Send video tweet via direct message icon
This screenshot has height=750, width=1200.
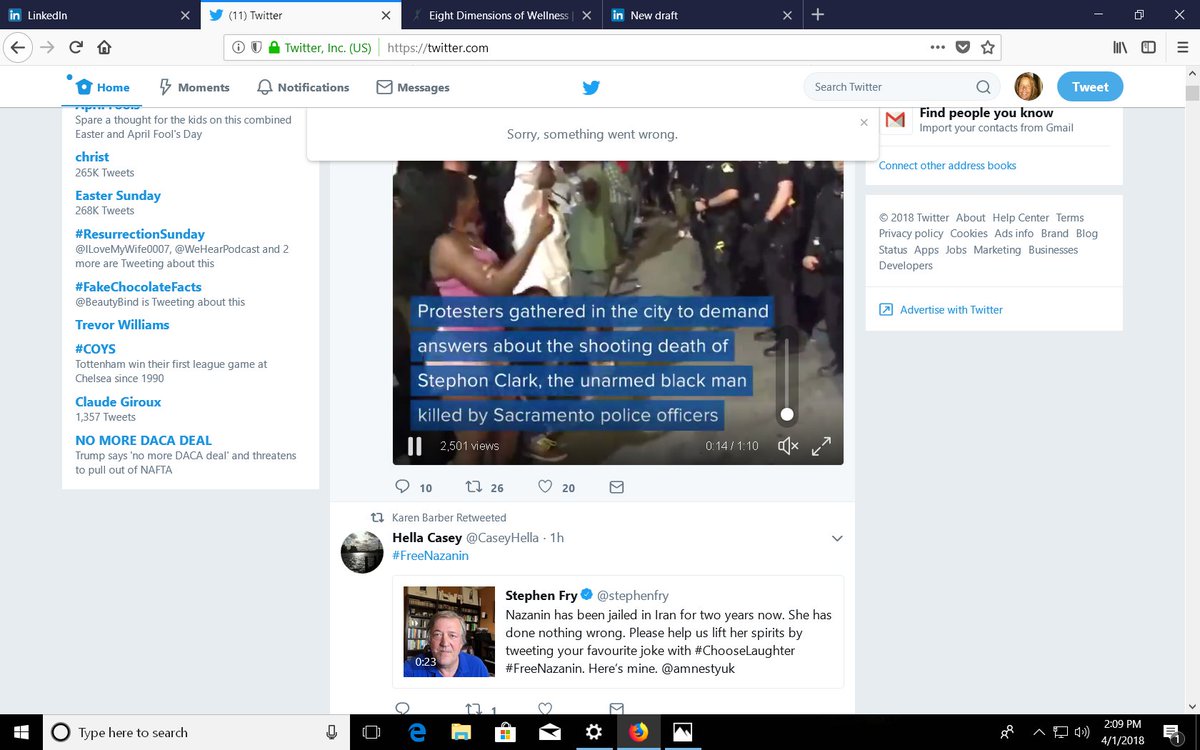[x=616, y=487]
